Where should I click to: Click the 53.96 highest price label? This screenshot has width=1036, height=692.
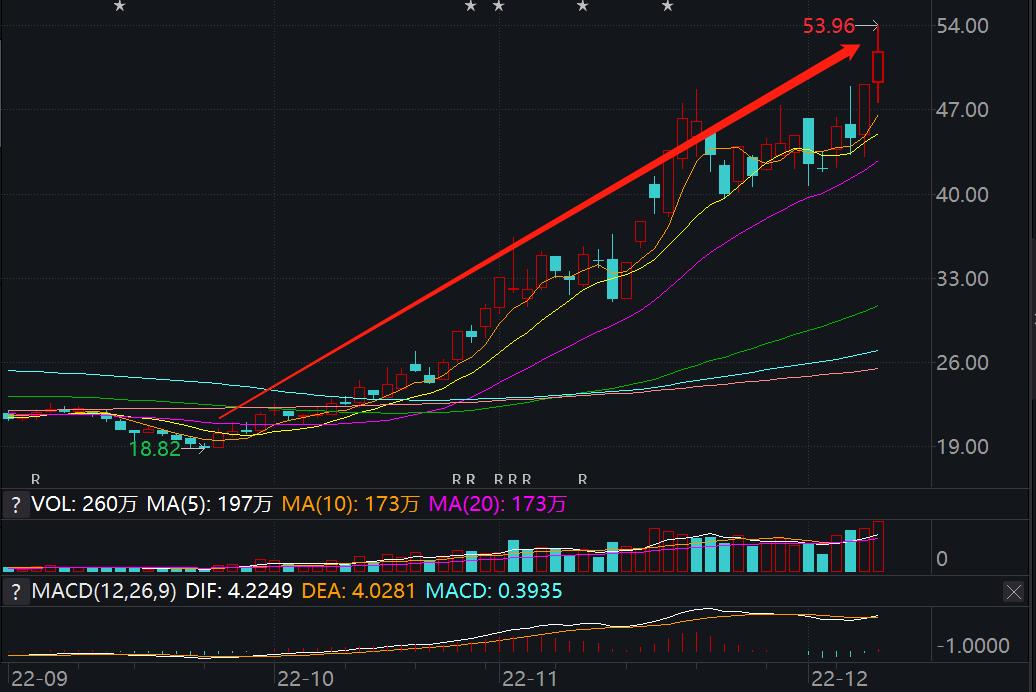pyautogui.click(x=829, y=25)
